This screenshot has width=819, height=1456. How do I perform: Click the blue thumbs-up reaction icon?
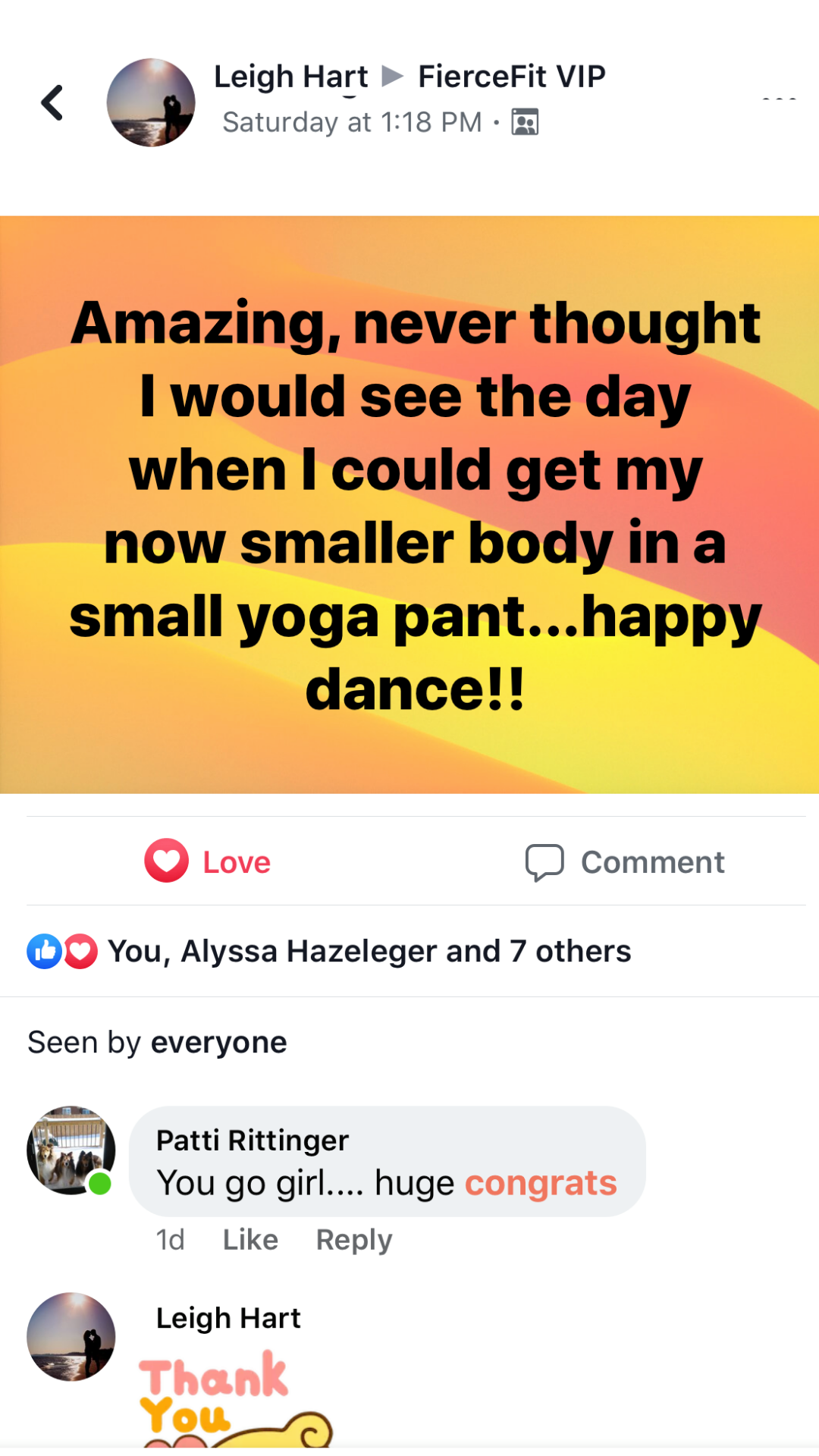click(45, 951)
